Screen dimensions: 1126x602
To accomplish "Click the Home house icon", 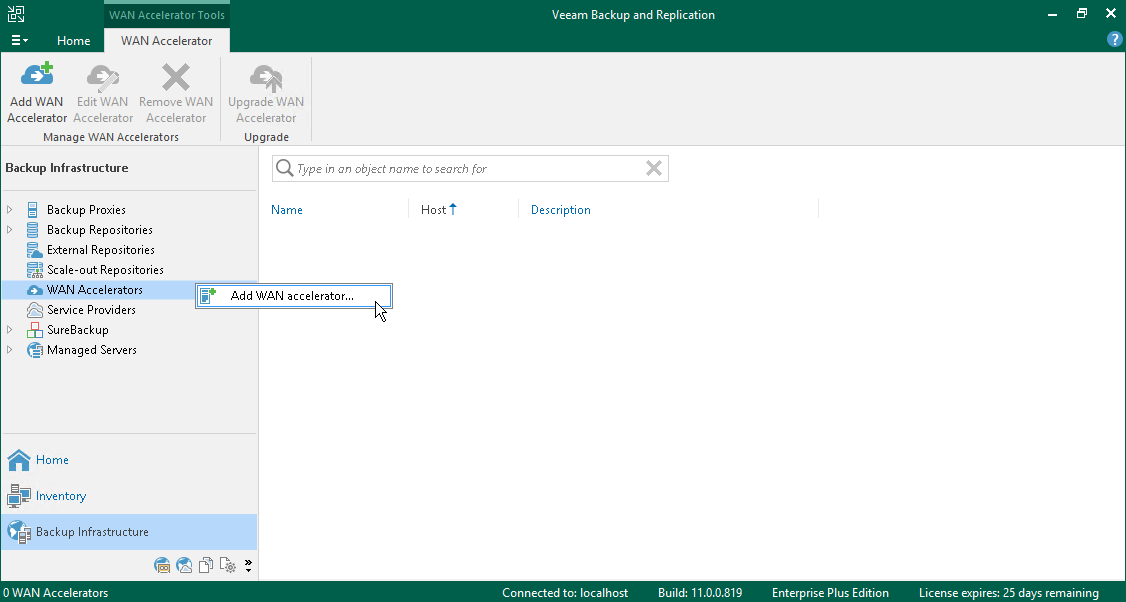I will point(19,460).
